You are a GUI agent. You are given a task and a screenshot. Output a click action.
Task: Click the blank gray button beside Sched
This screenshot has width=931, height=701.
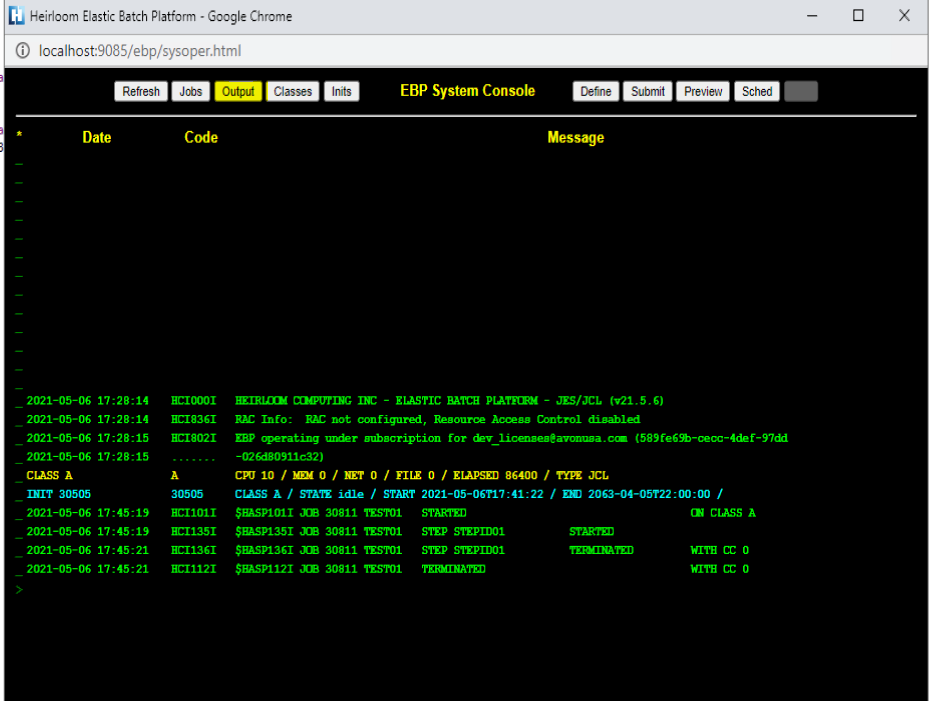pyautogui.click(x=801, y=91)
